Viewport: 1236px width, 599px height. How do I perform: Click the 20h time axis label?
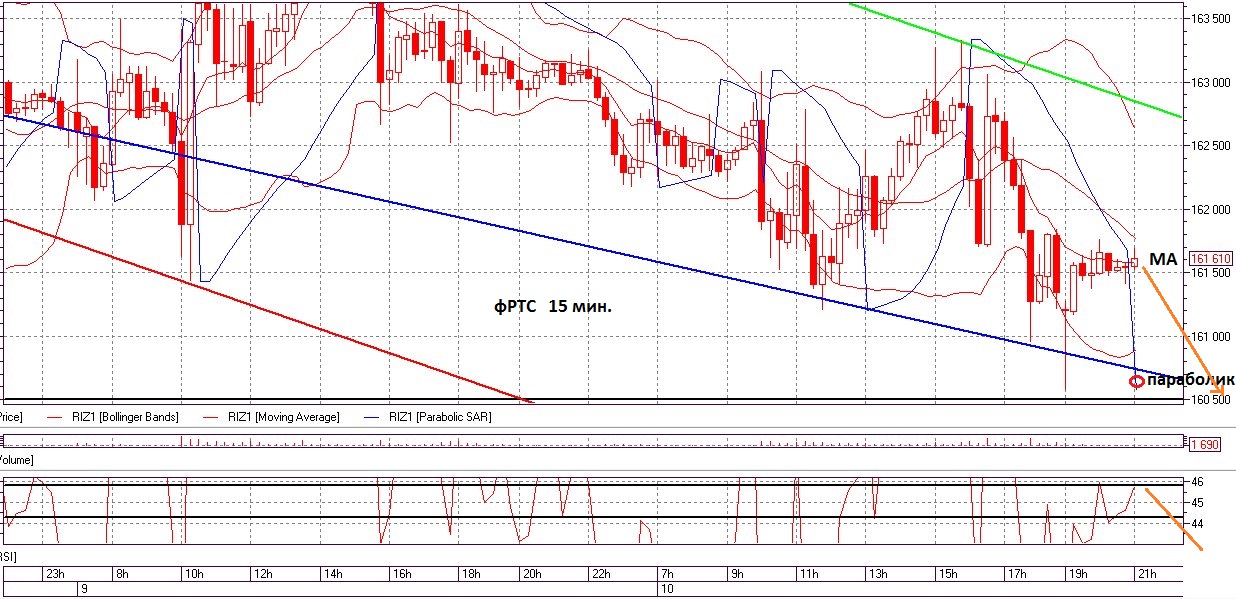pyautogui.click(x=531, y=574)
